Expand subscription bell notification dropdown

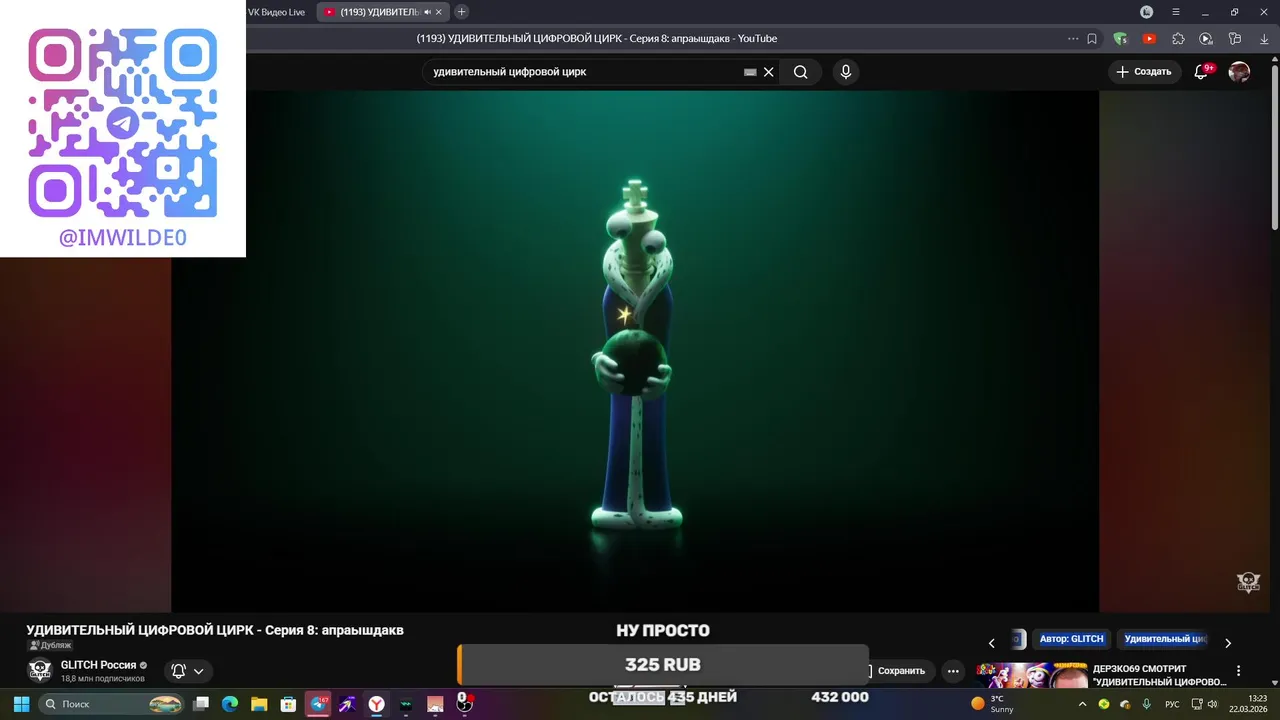(x=187, y=671)
